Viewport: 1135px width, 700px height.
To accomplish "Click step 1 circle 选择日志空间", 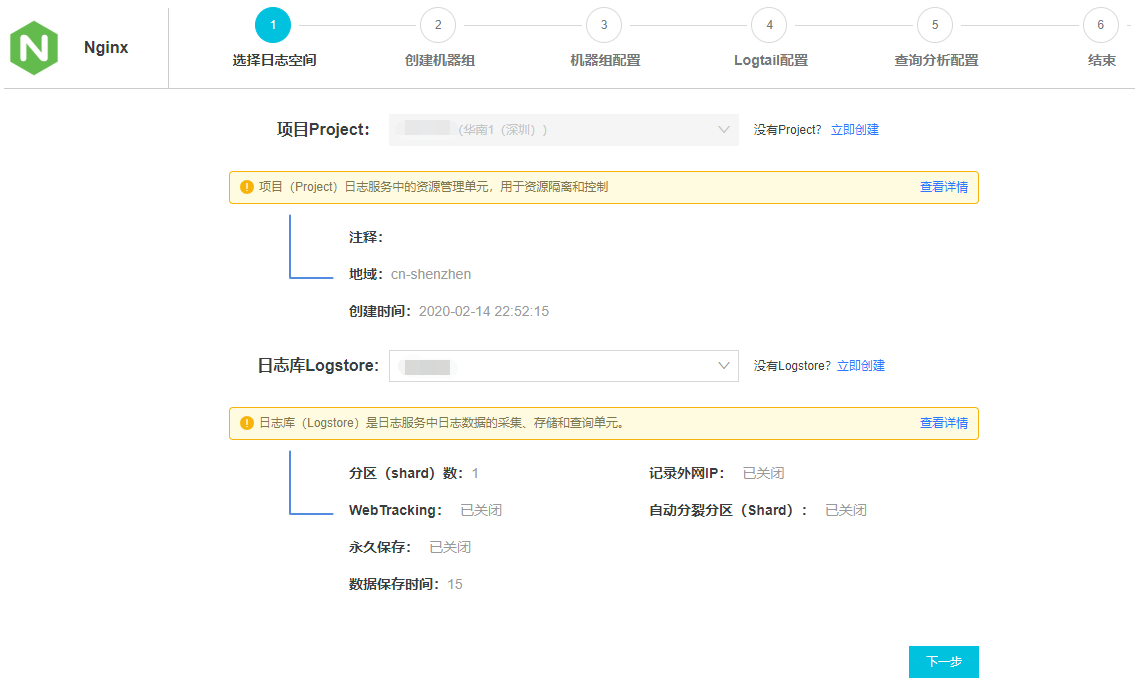I will click(273, 25).
